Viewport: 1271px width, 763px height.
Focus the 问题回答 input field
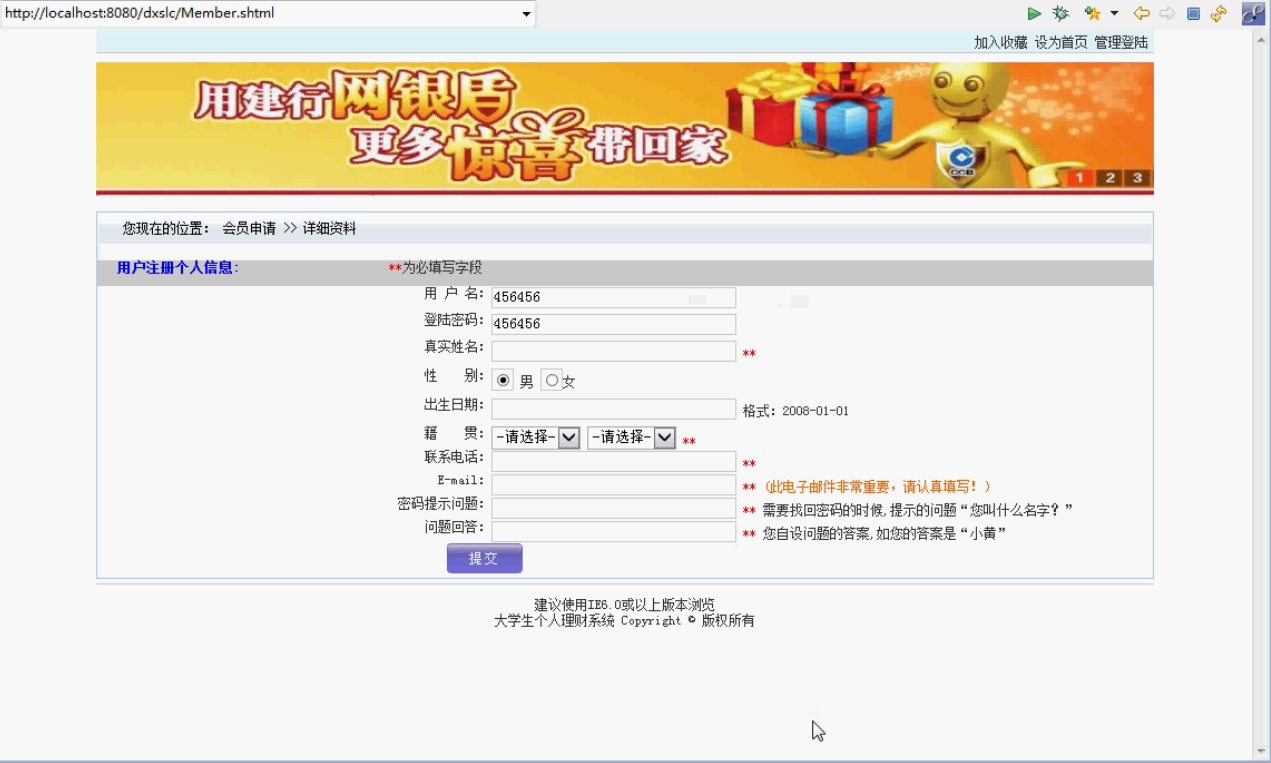point(613,532)
